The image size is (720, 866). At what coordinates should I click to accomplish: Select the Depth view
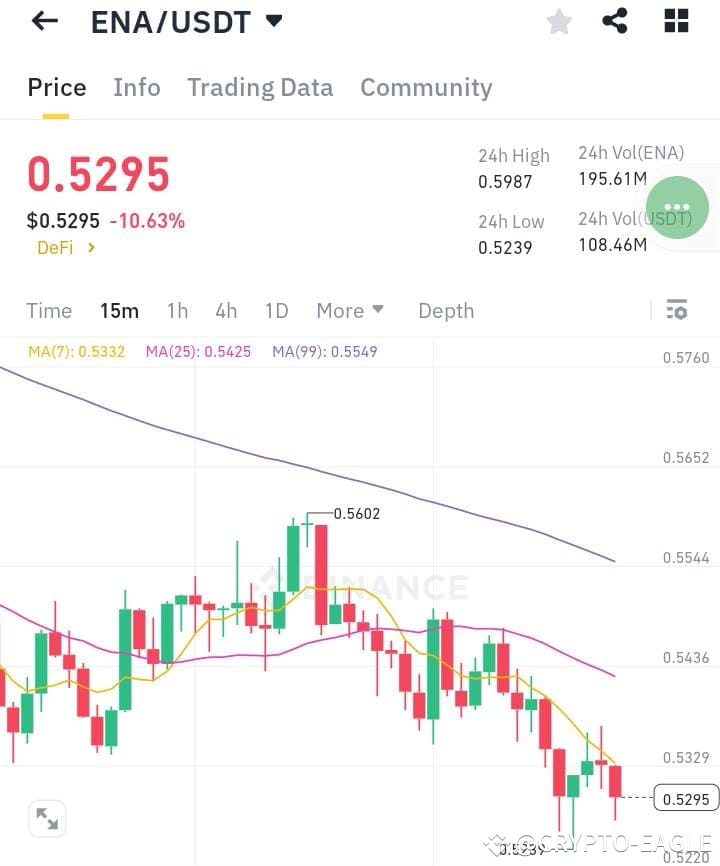(x=446, y=310)
